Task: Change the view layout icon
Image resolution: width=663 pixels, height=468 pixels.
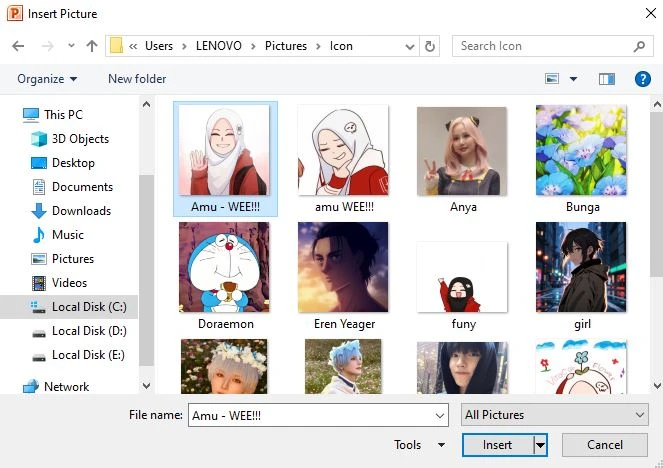Action: click(x=552, y=79)
